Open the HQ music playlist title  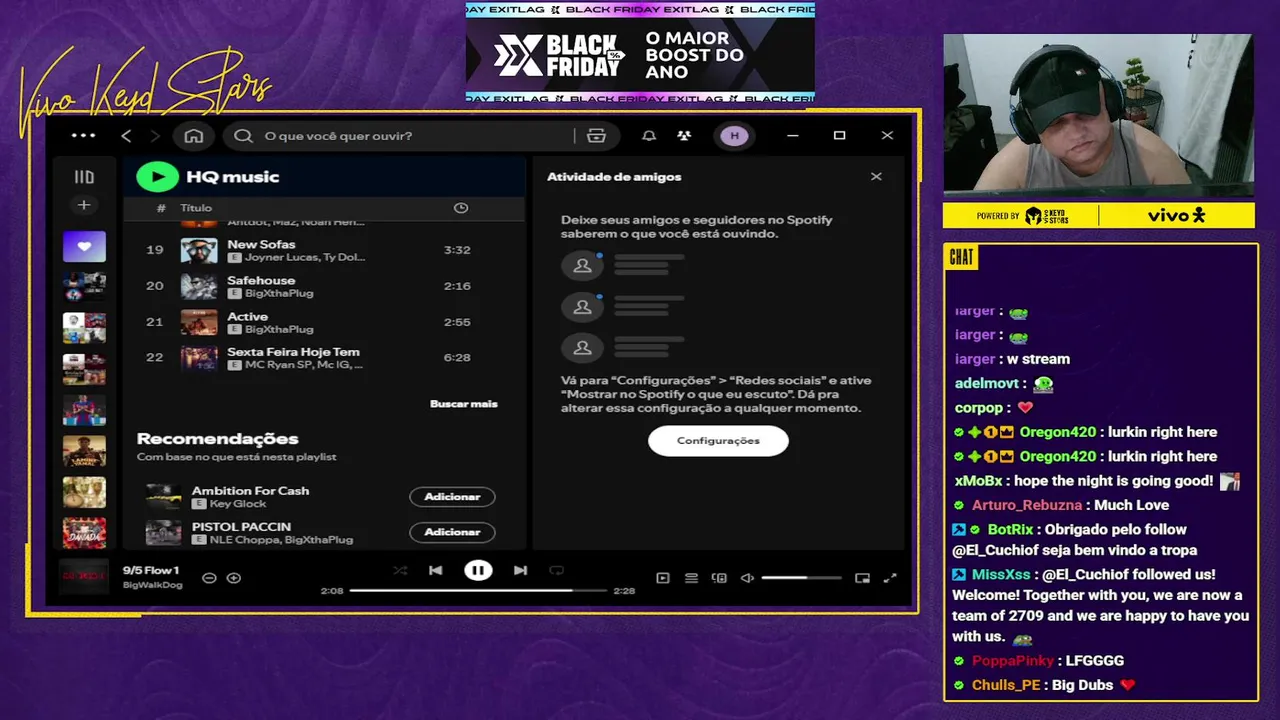[232, 177]
